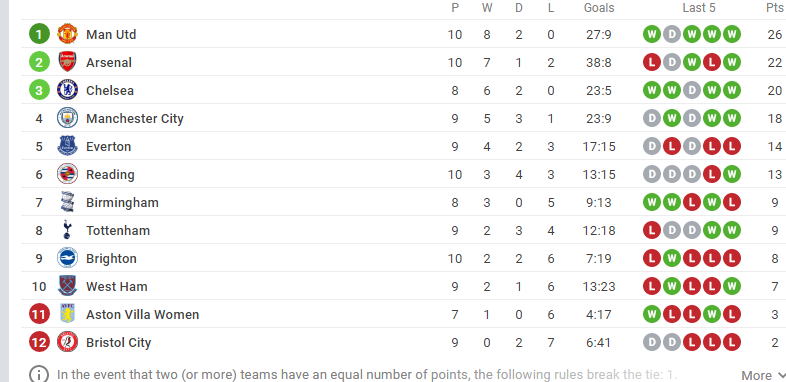The image size is (786, 382).
Task: Click the red position 11 badge
Action: pyautogui.click(x=39, y=315)
